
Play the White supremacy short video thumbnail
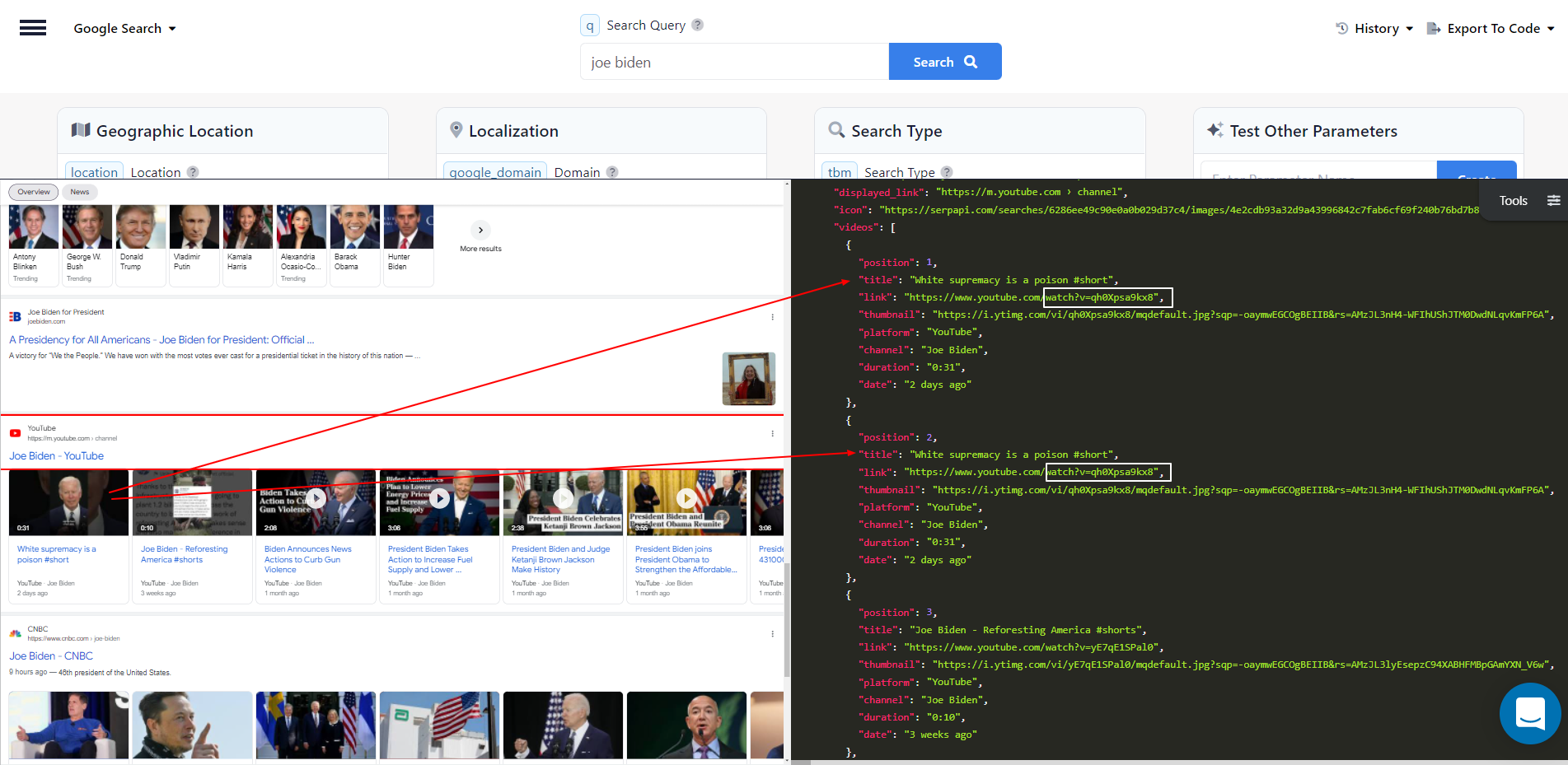(x=68, y=502)
